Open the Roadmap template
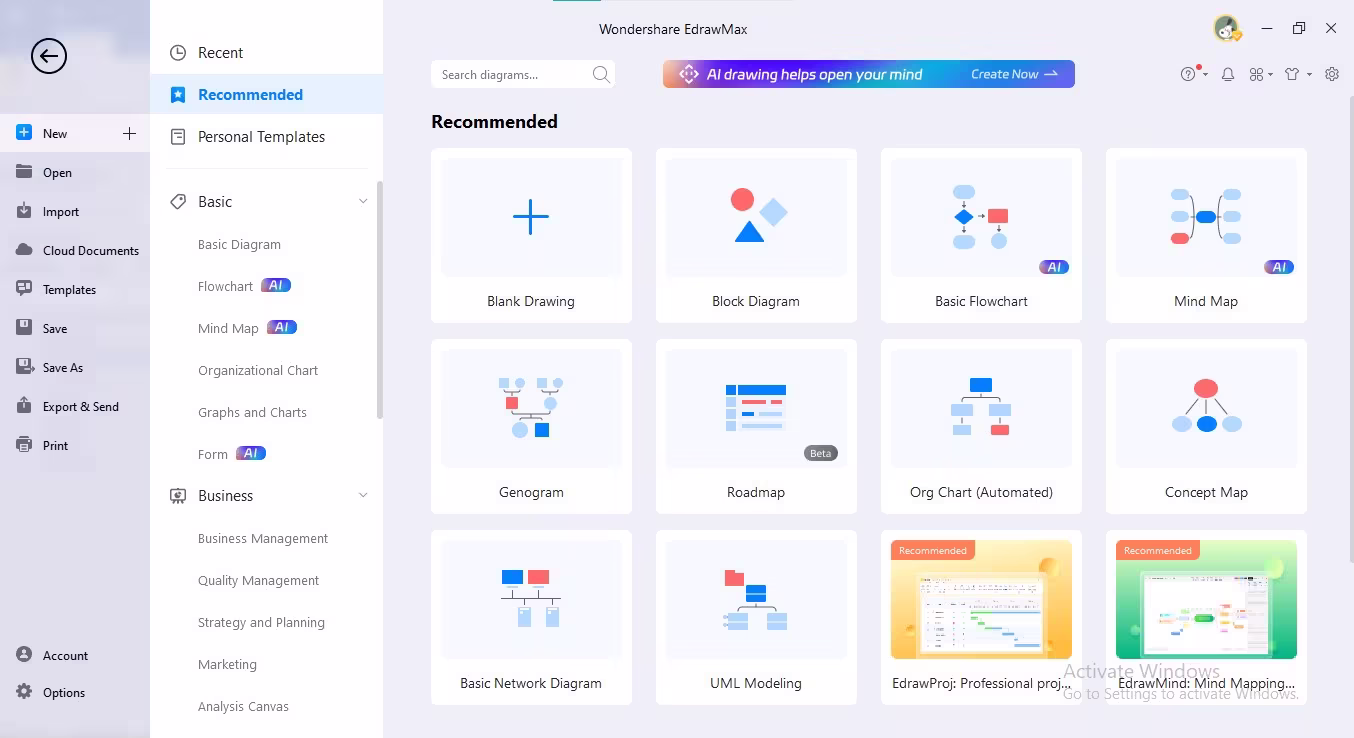 coord(756,427)
